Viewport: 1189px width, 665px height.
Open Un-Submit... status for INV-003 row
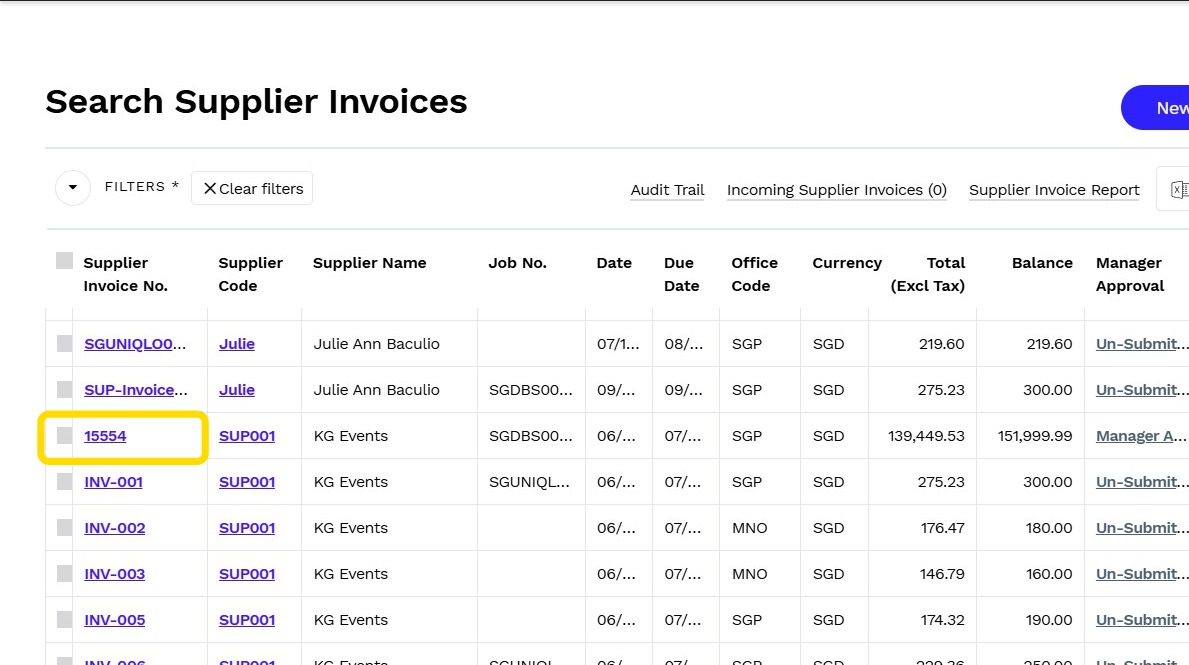click(x=1142, y=574)
